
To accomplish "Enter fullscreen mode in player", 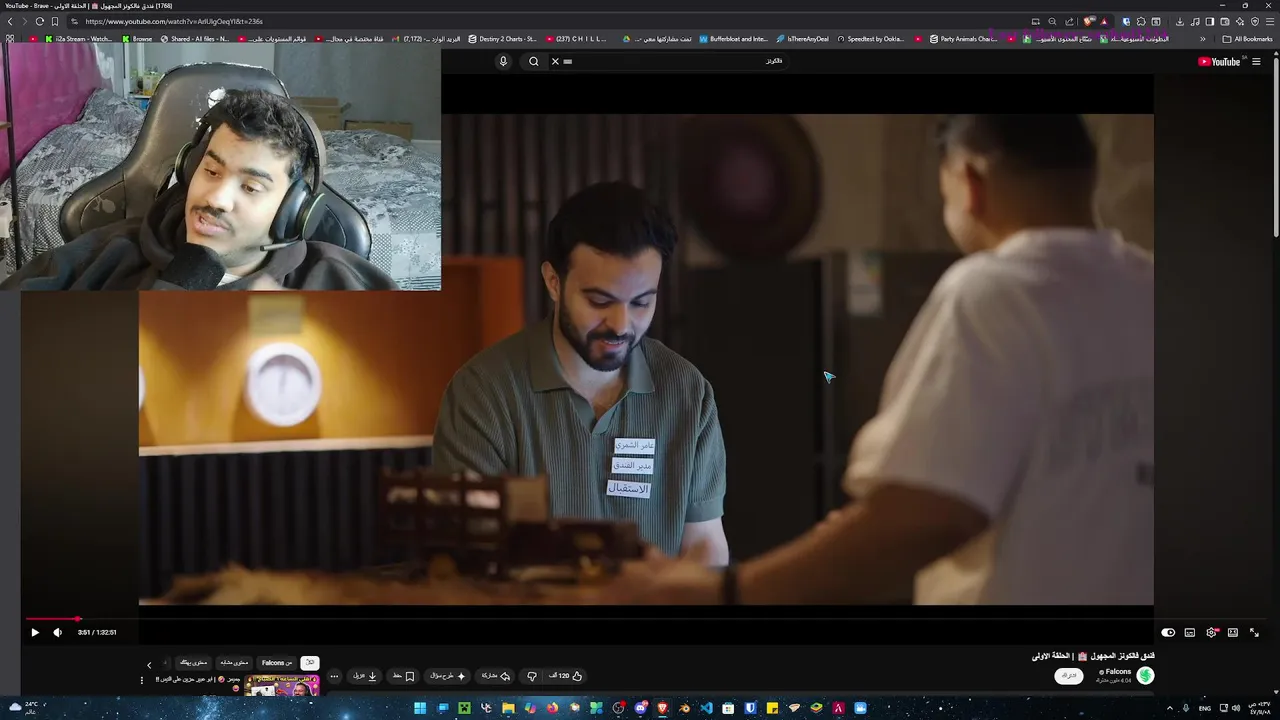I will [x=1255, y=632].
